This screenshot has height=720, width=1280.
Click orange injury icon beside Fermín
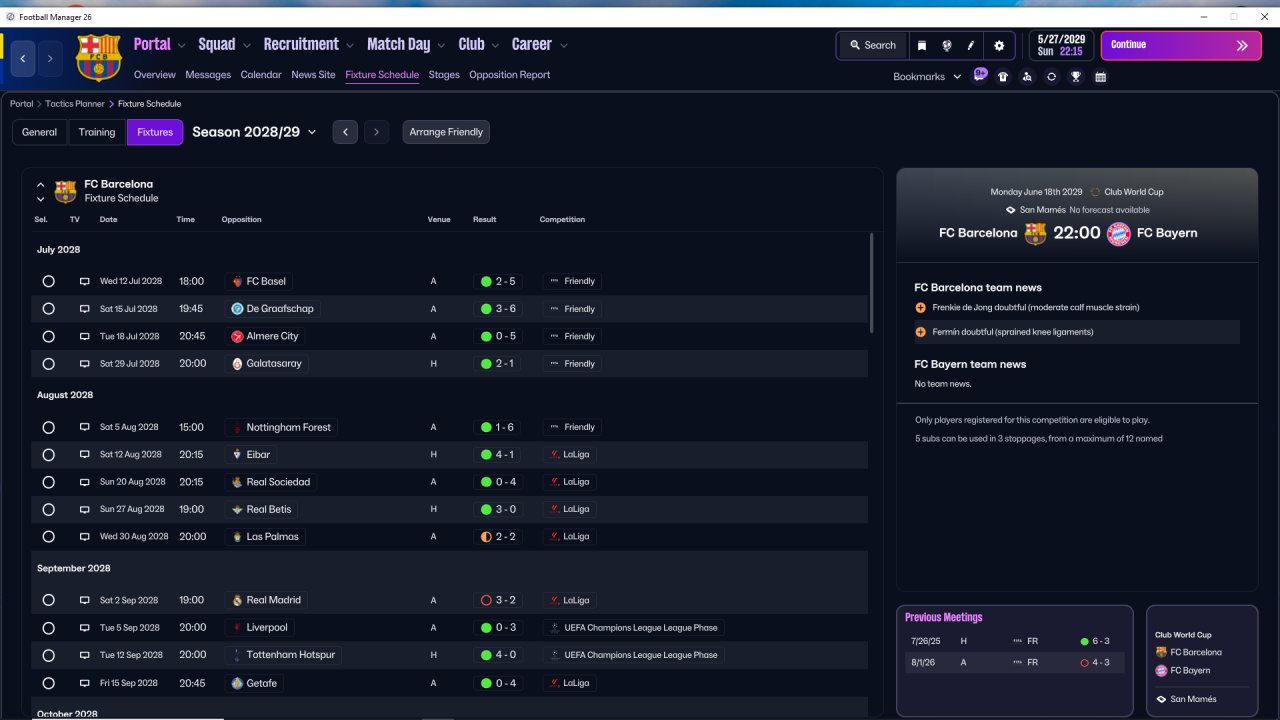[x=920, y=332]
